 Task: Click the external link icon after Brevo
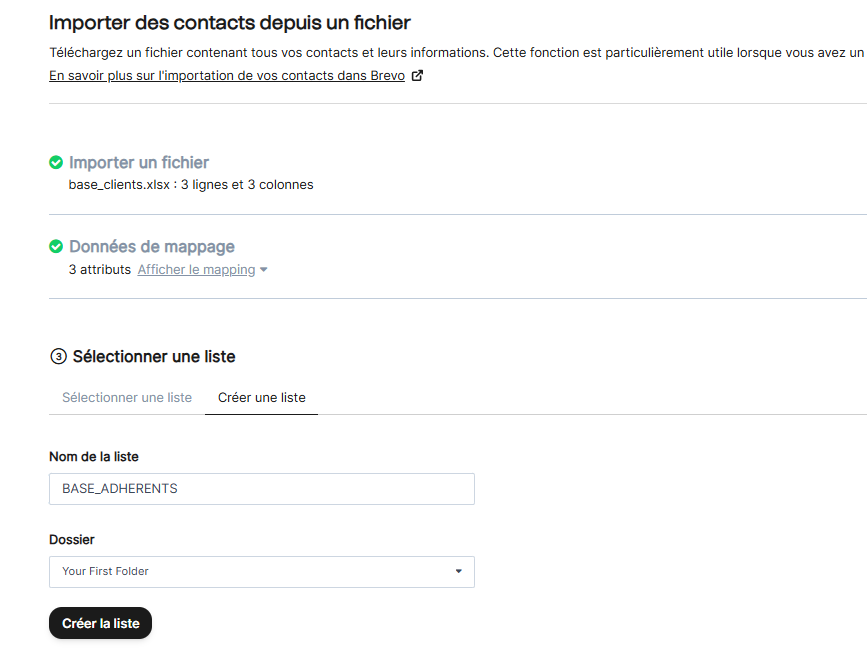417,76
